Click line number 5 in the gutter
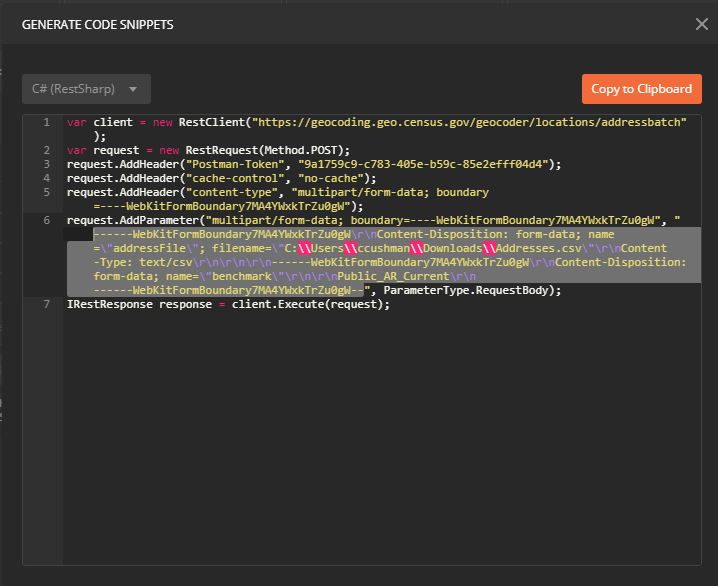Screen dimensions: 718x586 (45, 192)
